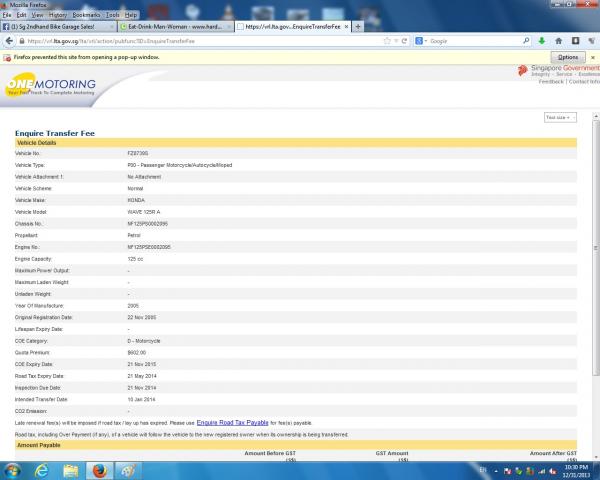Screen dimensions: 600x480
Task: Select Intended Transfer Date 10 Jan 2014
Action: point(141,400)
